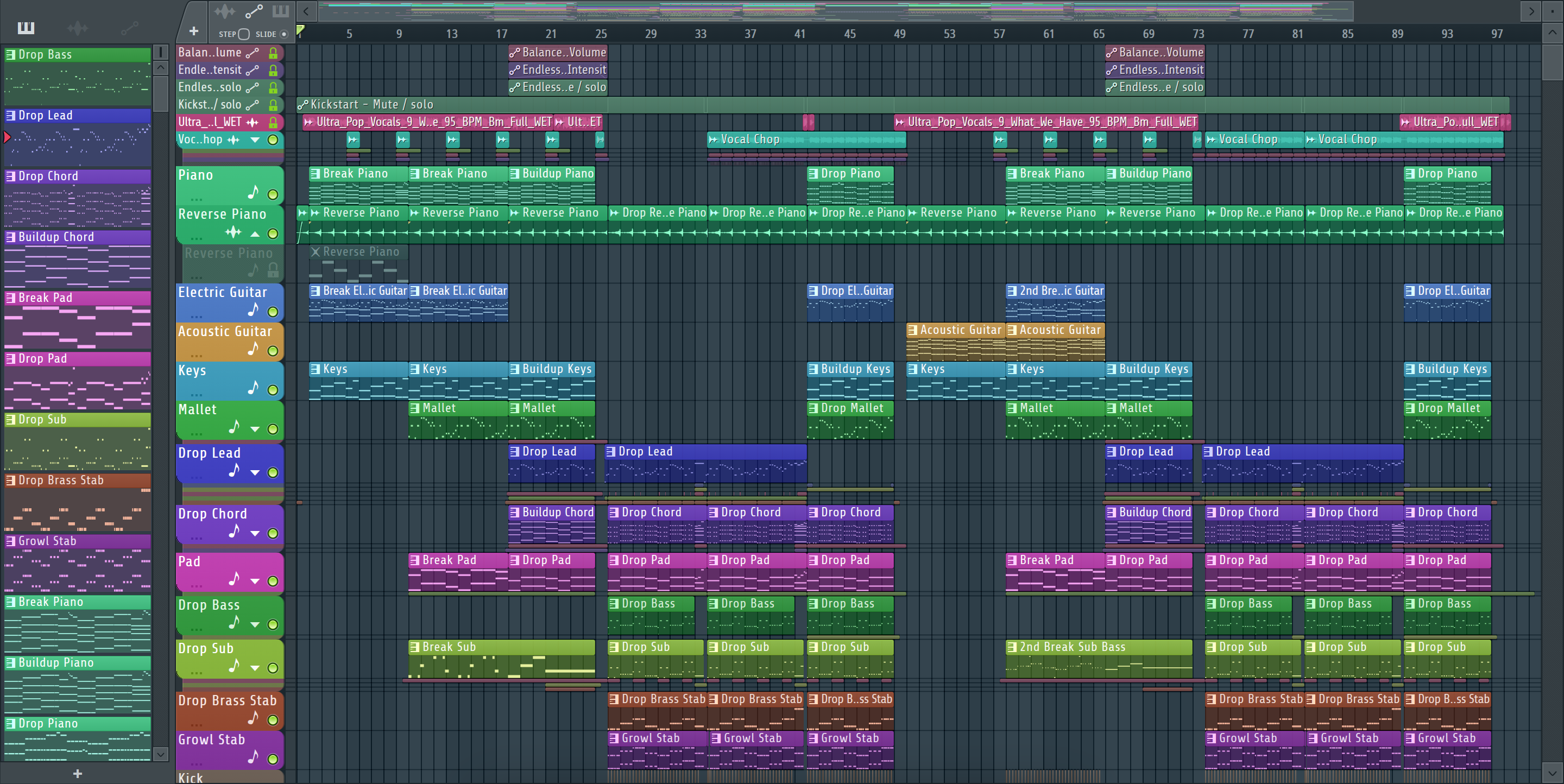
Task: Select Drop Bass pattern in picker
Action: click(78, 77)
